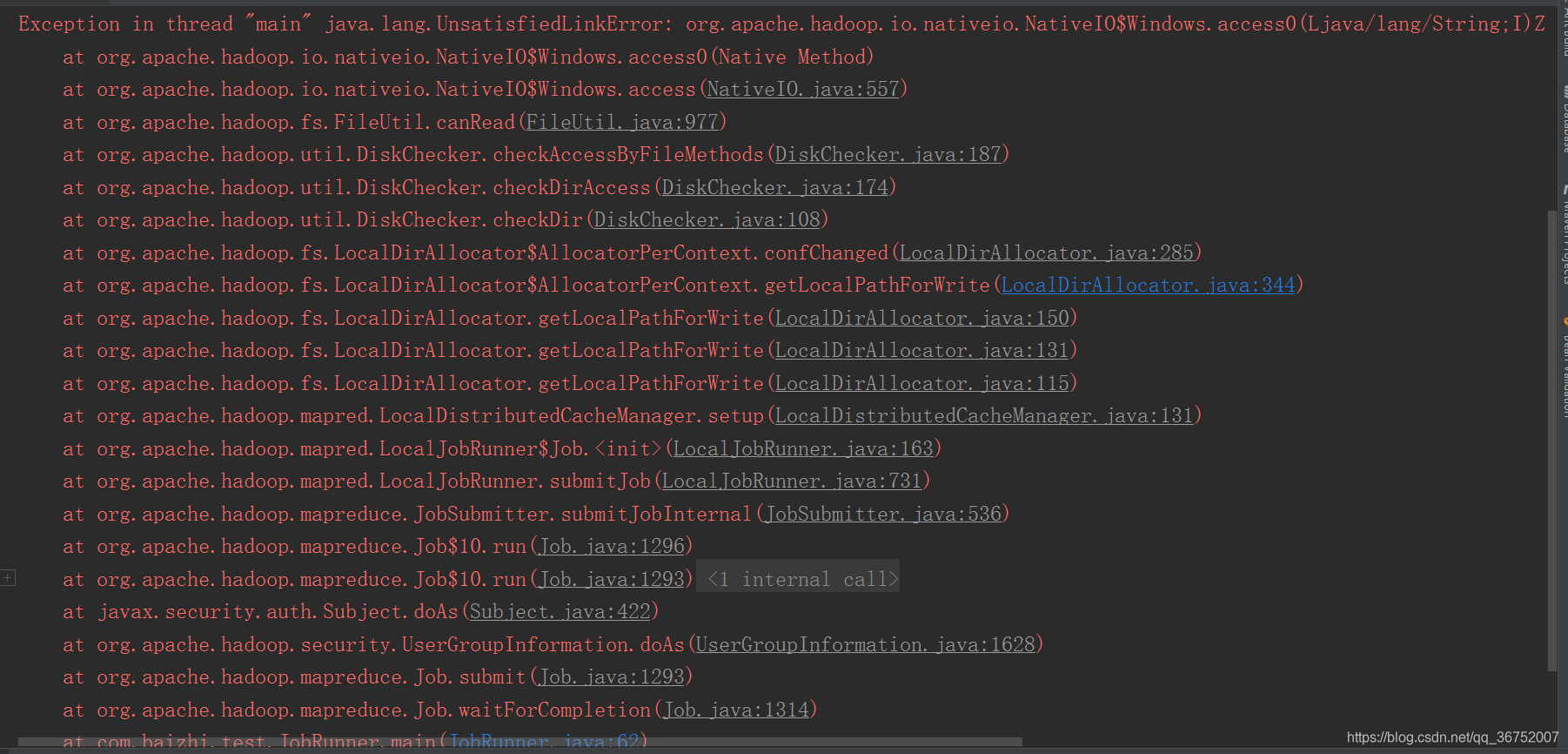
Task: Follow the DiskChecker.java:187 link
Action: tap(888, 155)
